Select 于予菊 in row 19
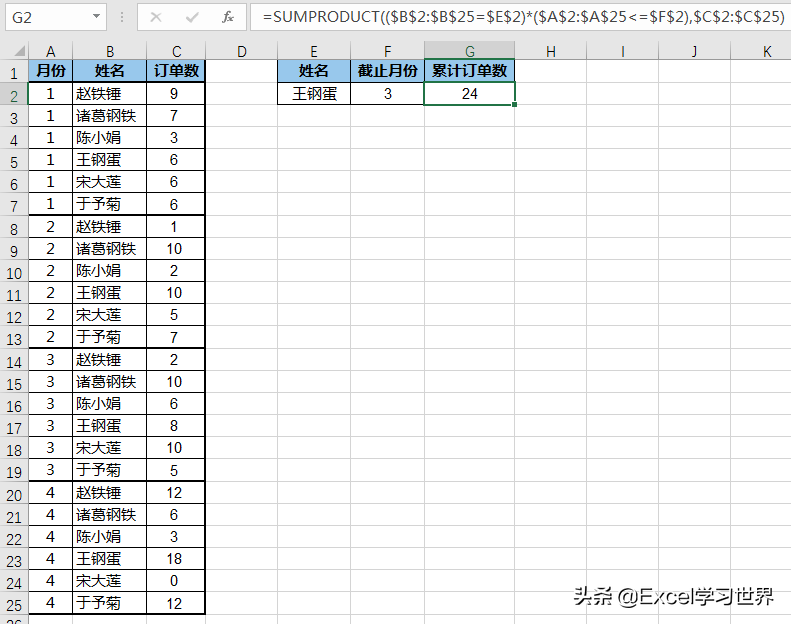 point(109,470)
